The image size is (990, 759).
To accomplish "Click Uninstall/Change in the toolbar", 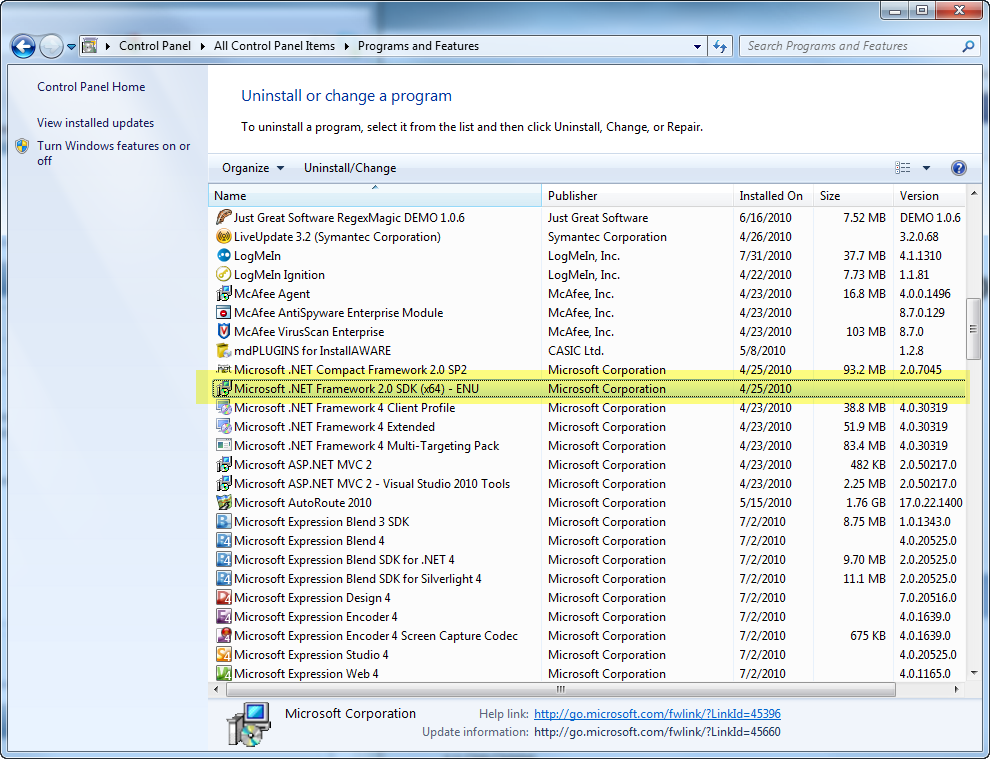I will [350, 168].
